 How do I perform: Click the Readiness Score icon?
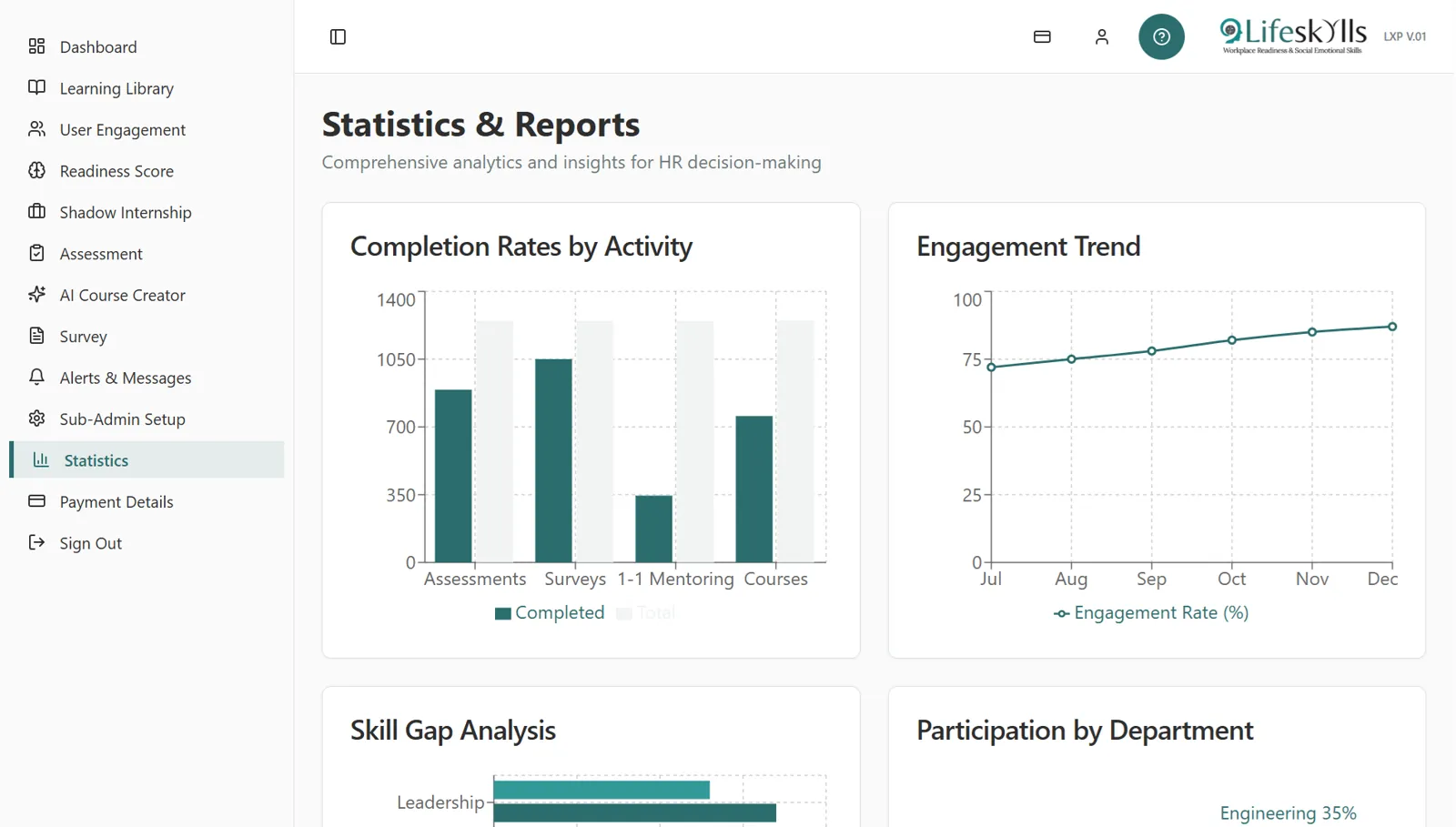[36, 170]
